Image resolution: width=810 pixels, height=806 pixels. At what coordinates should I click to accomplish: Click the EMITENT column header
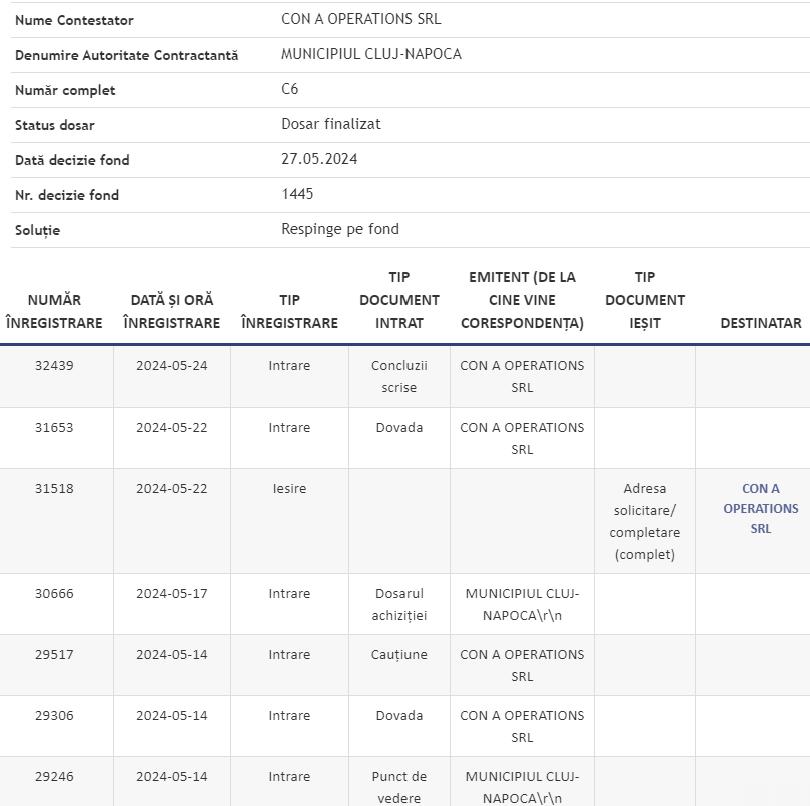[x=522, y=300]
